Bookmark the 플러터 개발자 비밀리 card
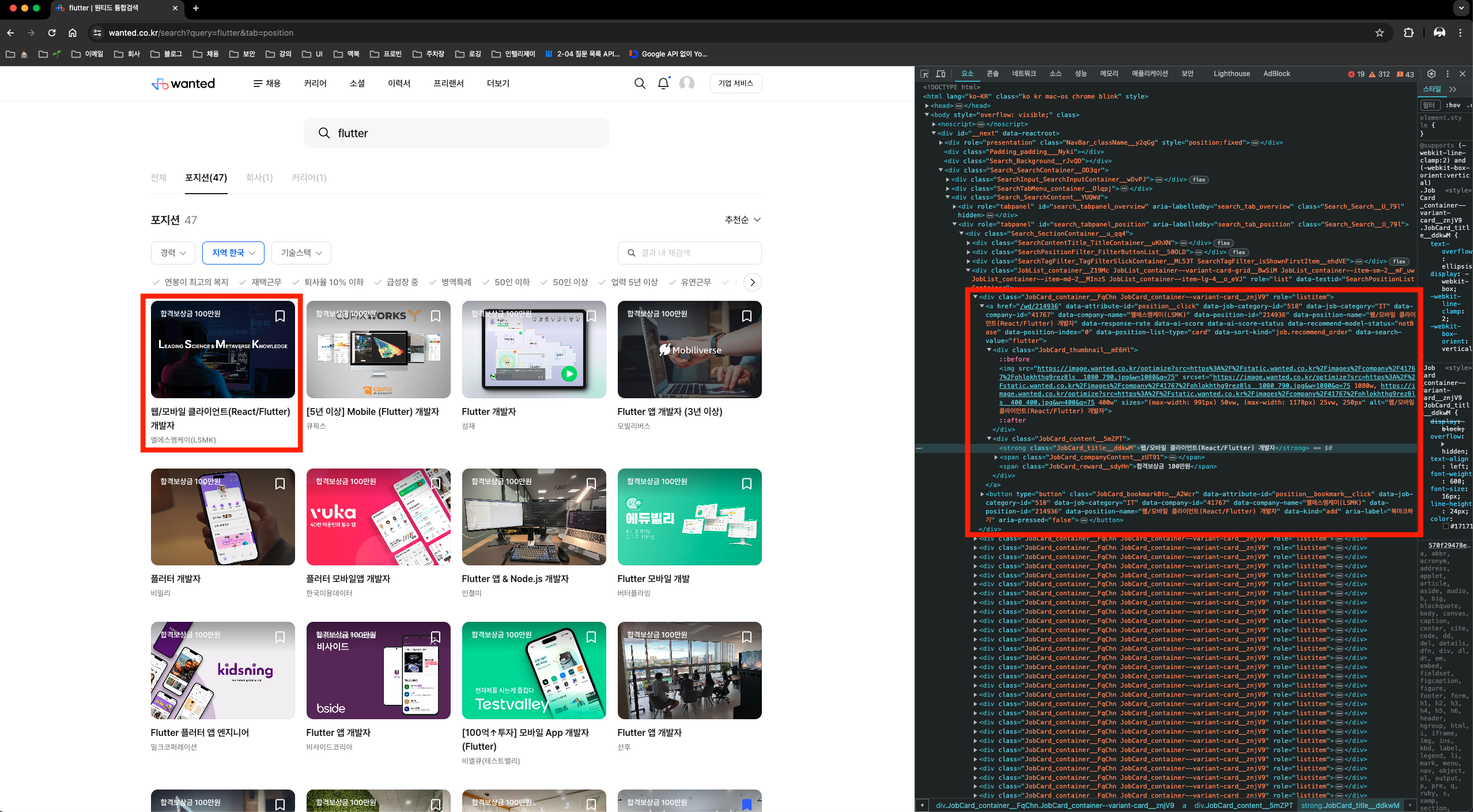 tap(280, 484)
